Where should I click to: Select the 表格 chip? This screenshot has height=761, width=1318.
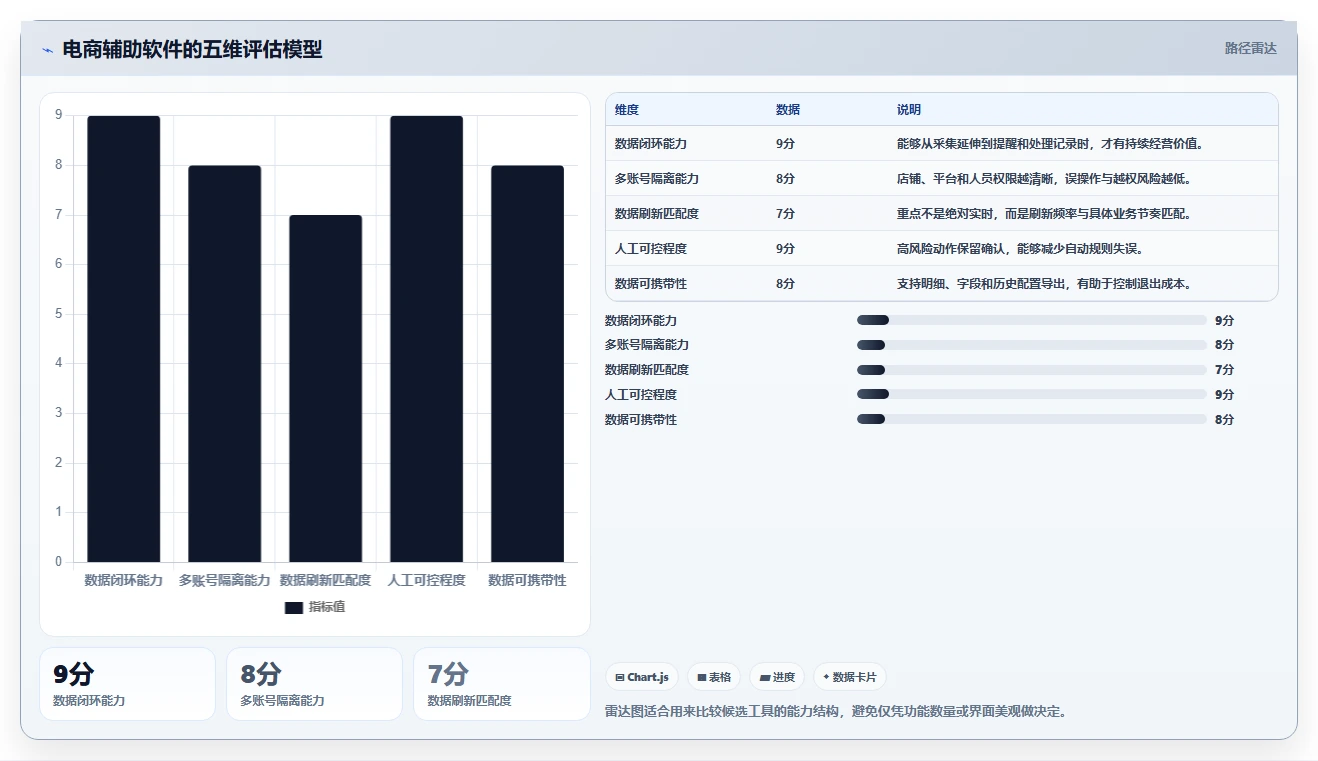pos(715,677)
